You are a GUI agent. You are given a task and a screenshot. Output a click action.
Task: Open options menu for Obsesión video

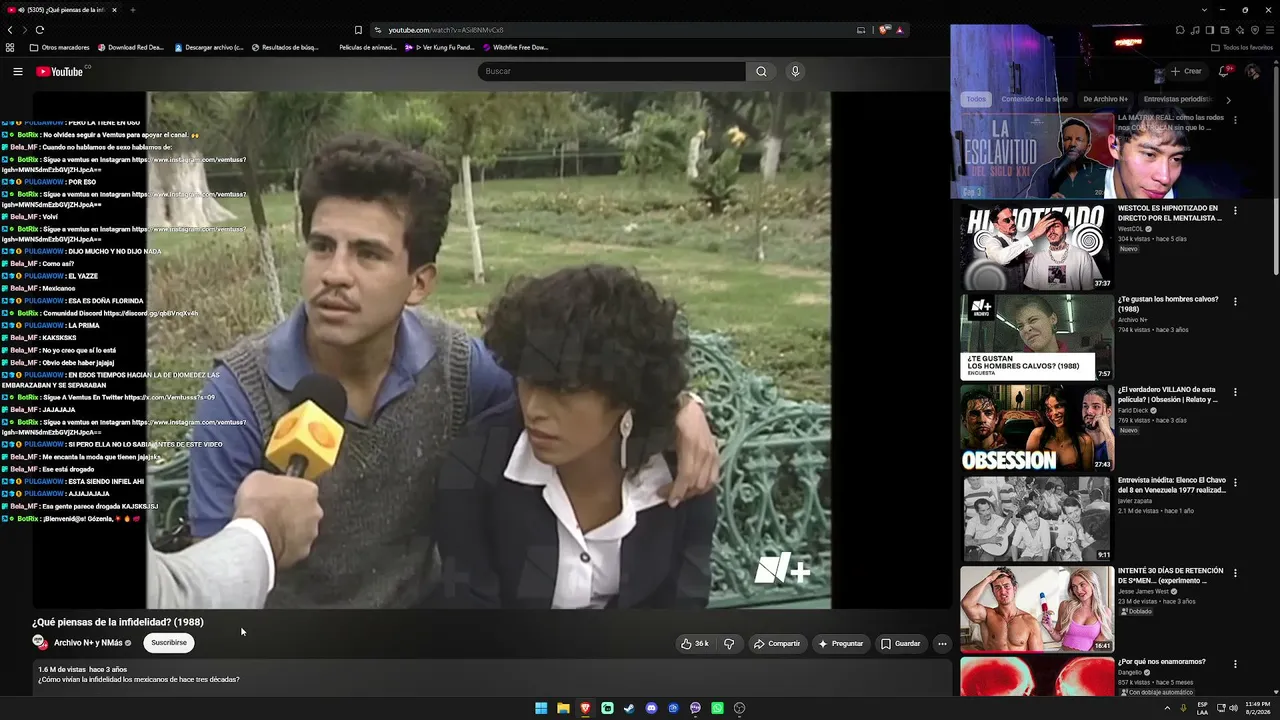pos(1235,392)
